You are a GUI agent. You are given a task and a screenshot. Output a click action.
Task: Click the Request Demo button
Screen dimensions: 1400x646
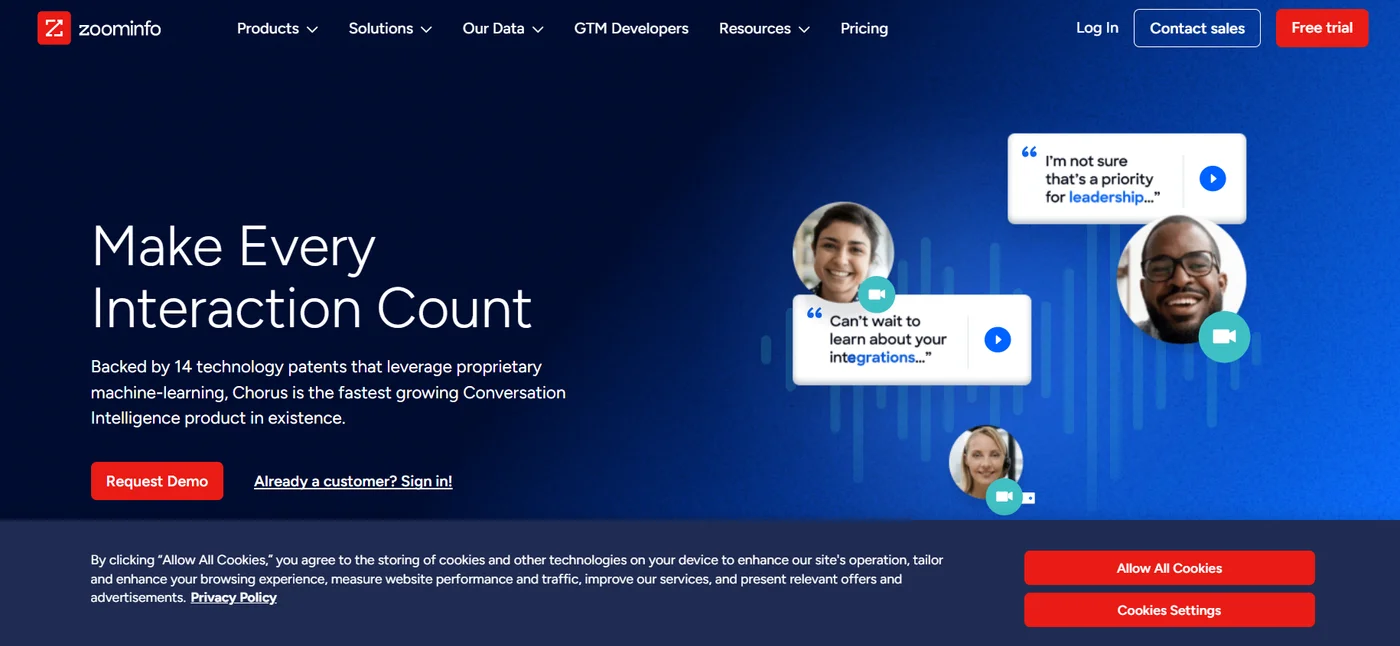(157, 481)
